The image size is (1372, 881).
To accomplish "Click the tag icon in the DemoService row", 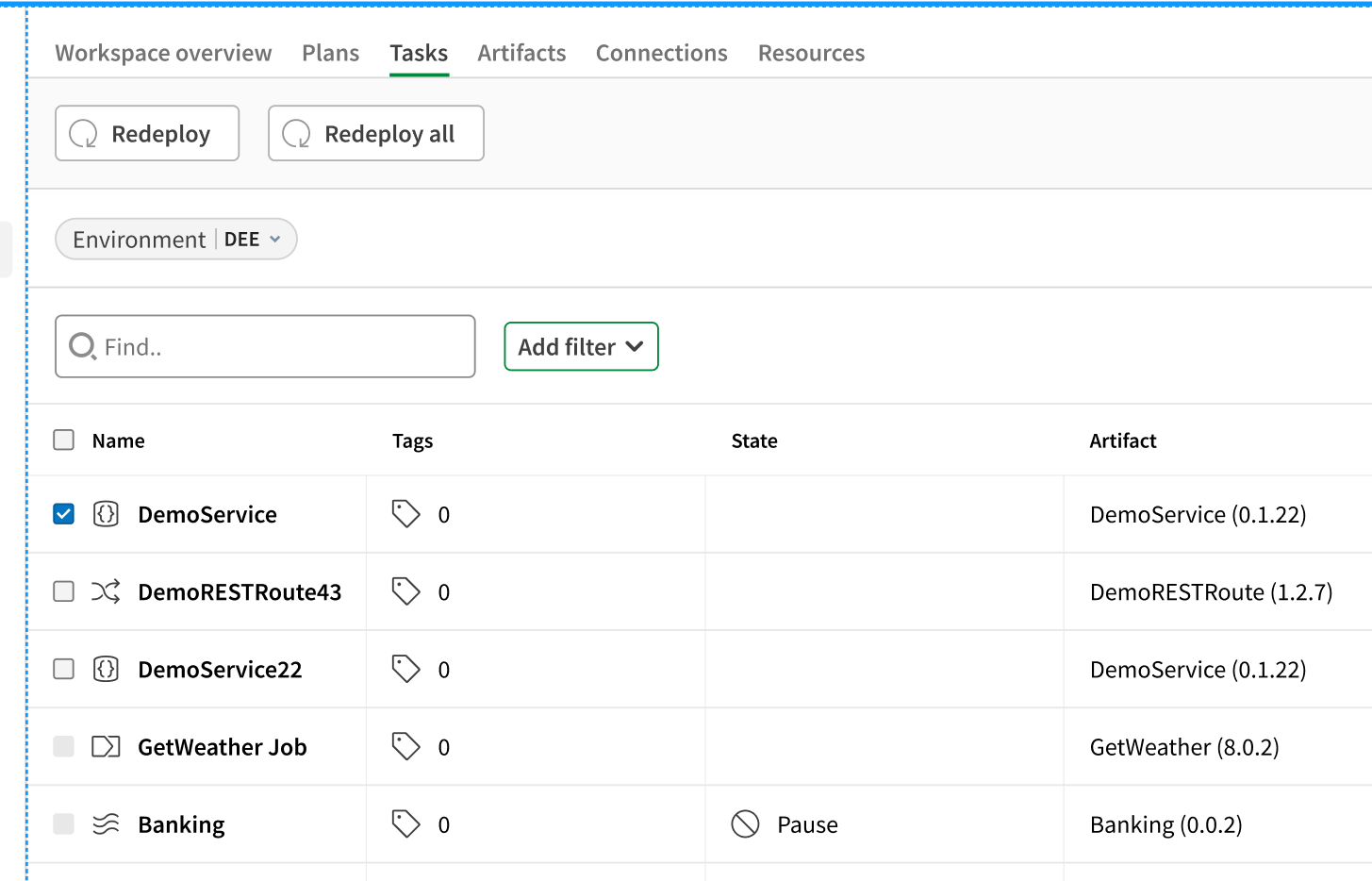I will pos(405,514).
